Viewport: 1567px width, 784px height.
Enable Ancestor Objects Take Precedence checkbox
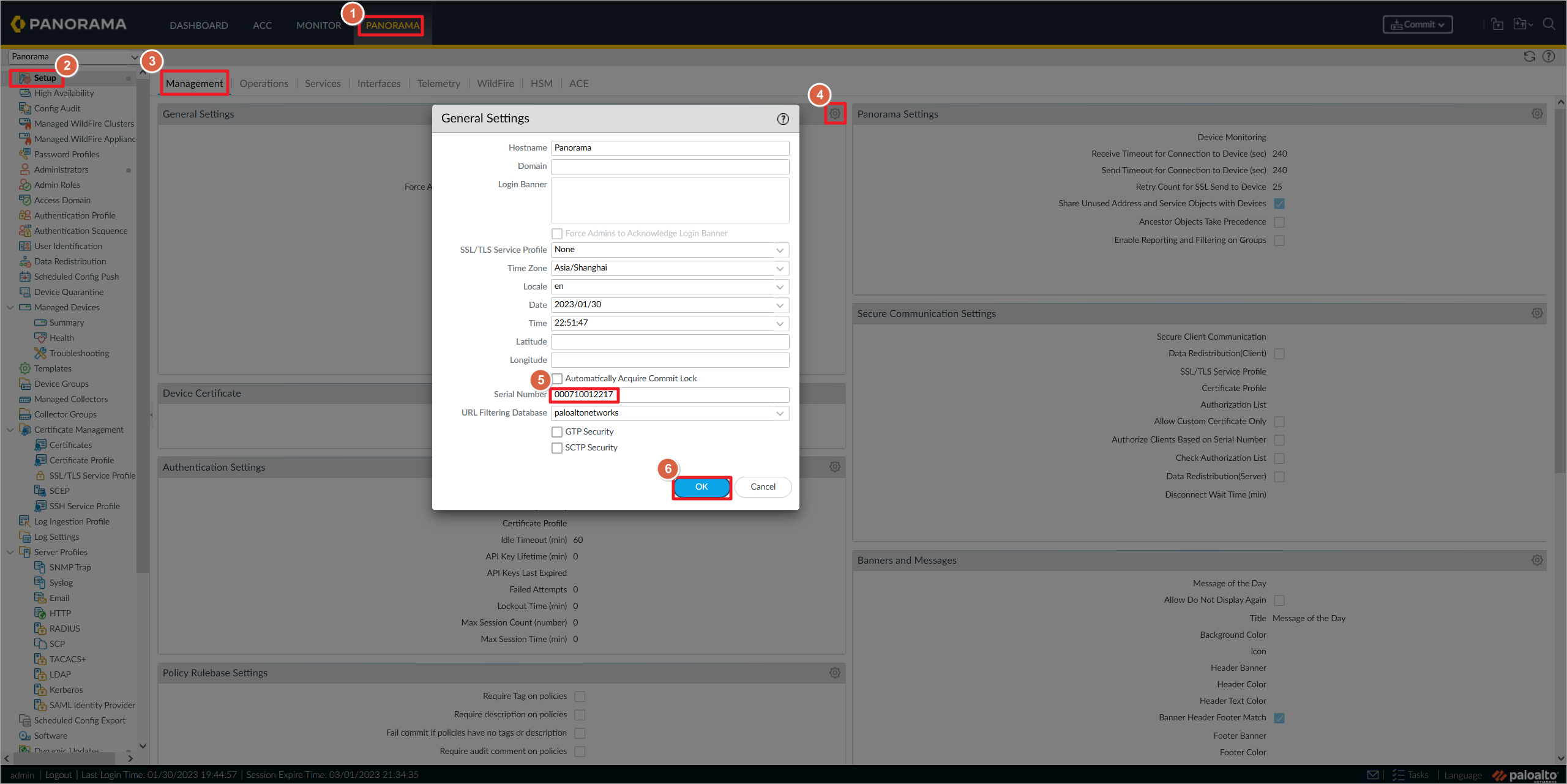pos(1279,222)
